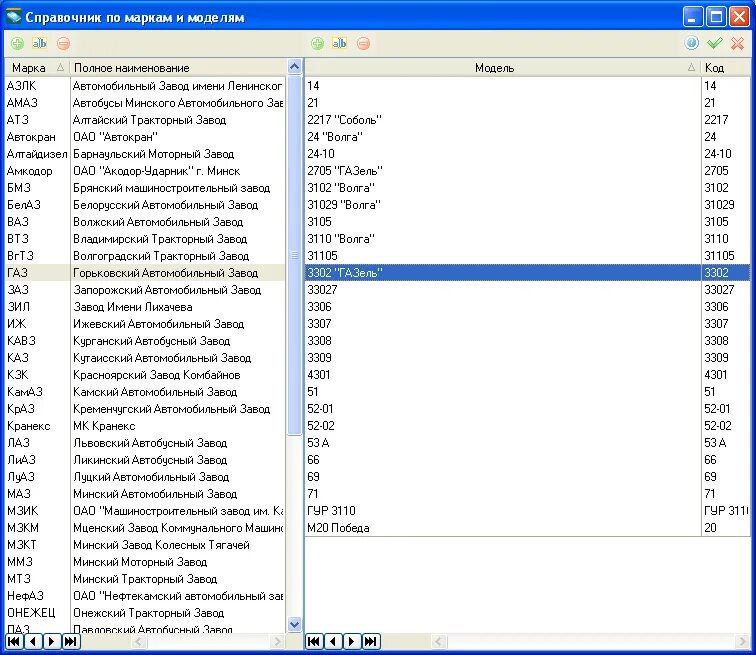The width and height of the screenshot is (756, 655).
Task: Select the ГАЗ brand row
Action: 145,273
